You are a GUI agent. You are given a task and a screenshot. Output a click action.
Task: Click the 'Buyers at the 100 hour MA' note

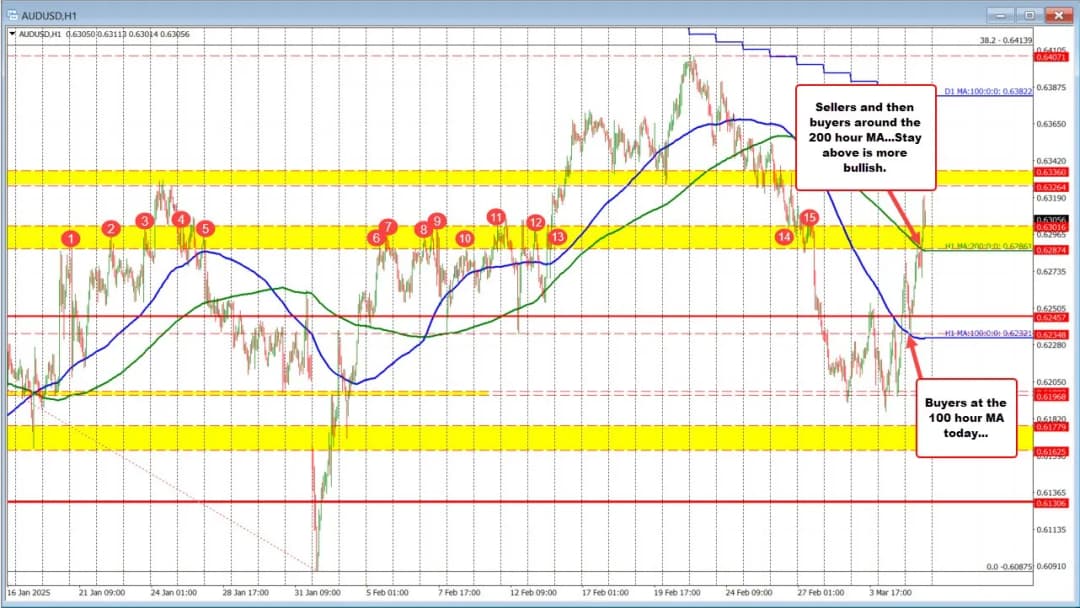tap(966, 417)
